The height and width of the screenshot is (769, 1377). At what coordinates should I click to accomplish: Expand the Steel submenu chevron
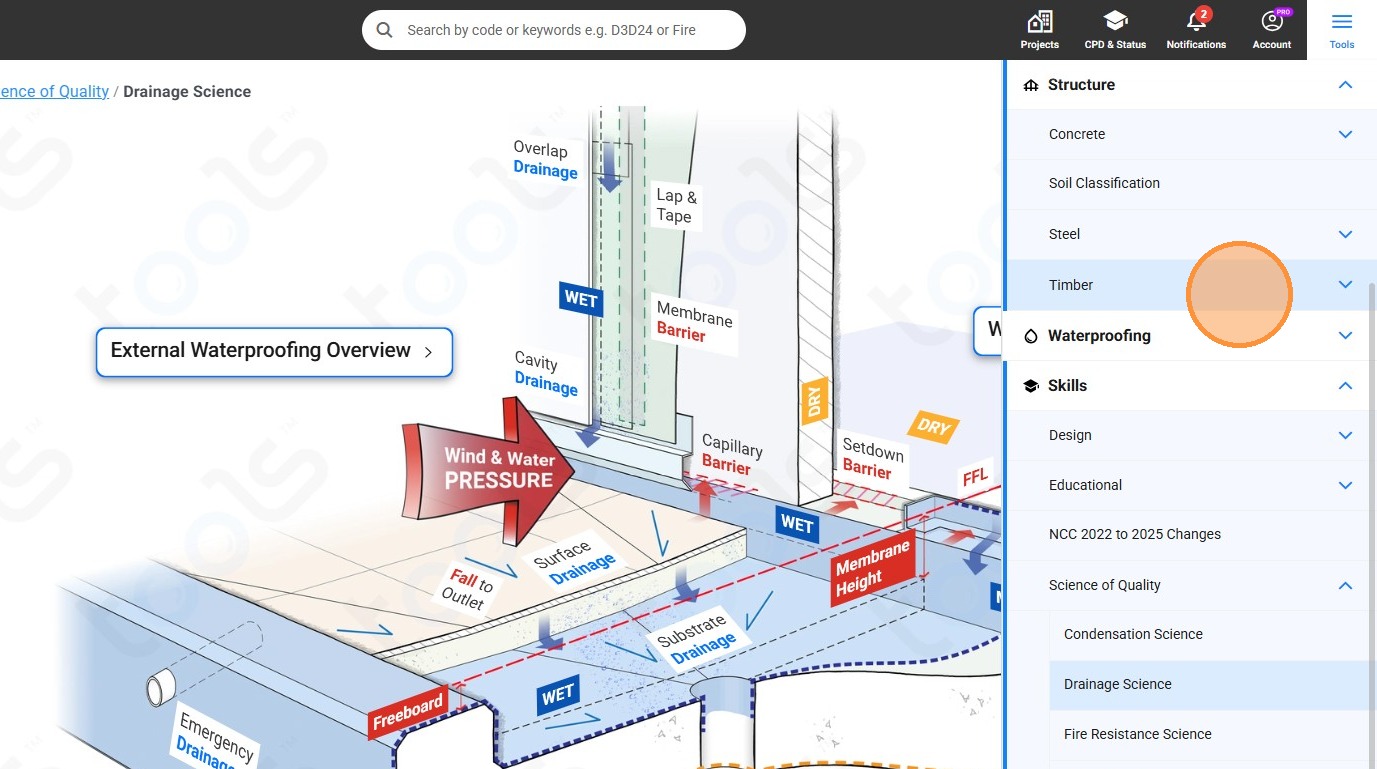[x=1345, y=234]
